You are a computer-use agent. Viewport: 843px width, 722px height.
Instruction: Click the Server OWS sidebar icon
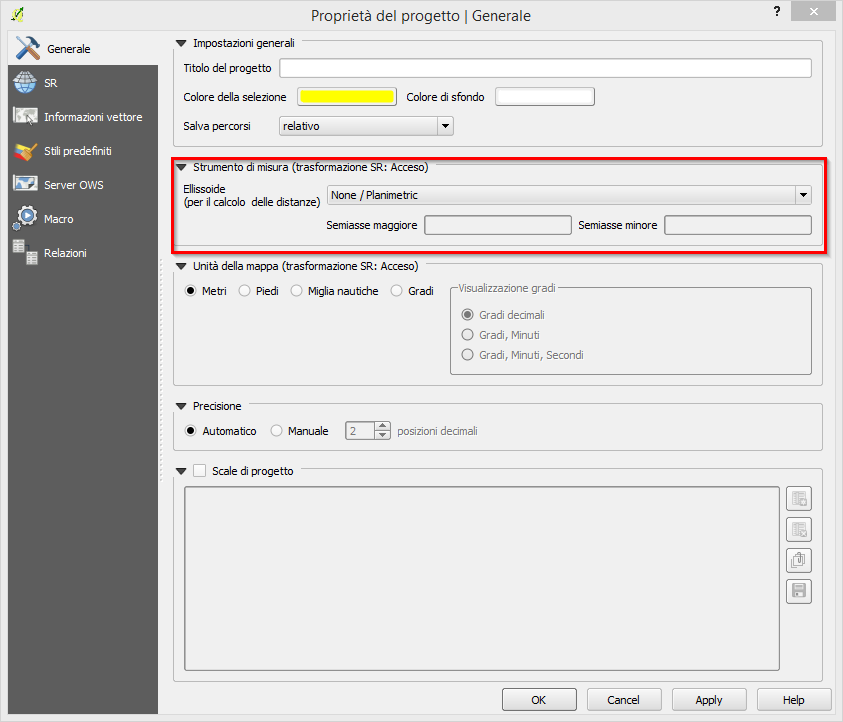click(25, 185)
